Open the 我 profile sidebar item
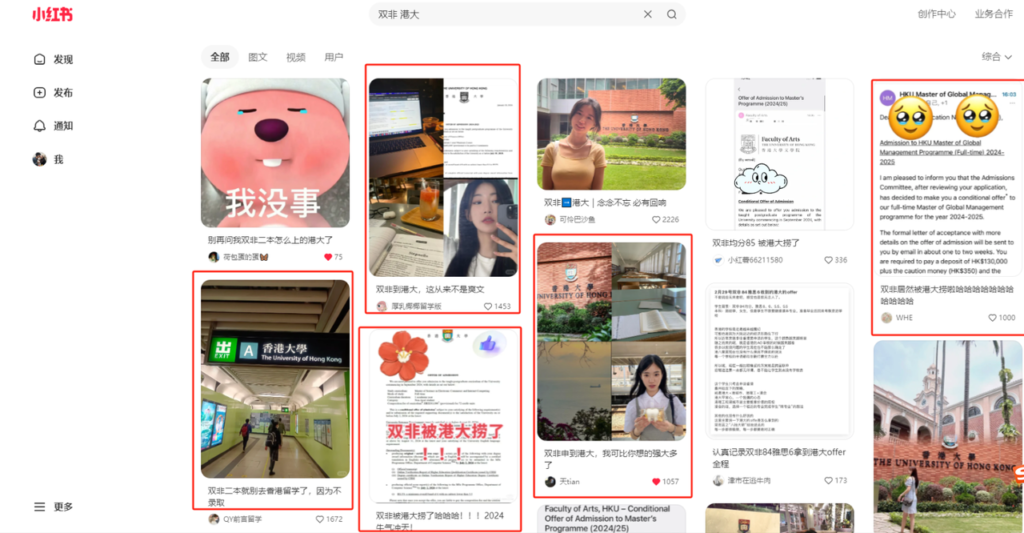 click(48, 159)
